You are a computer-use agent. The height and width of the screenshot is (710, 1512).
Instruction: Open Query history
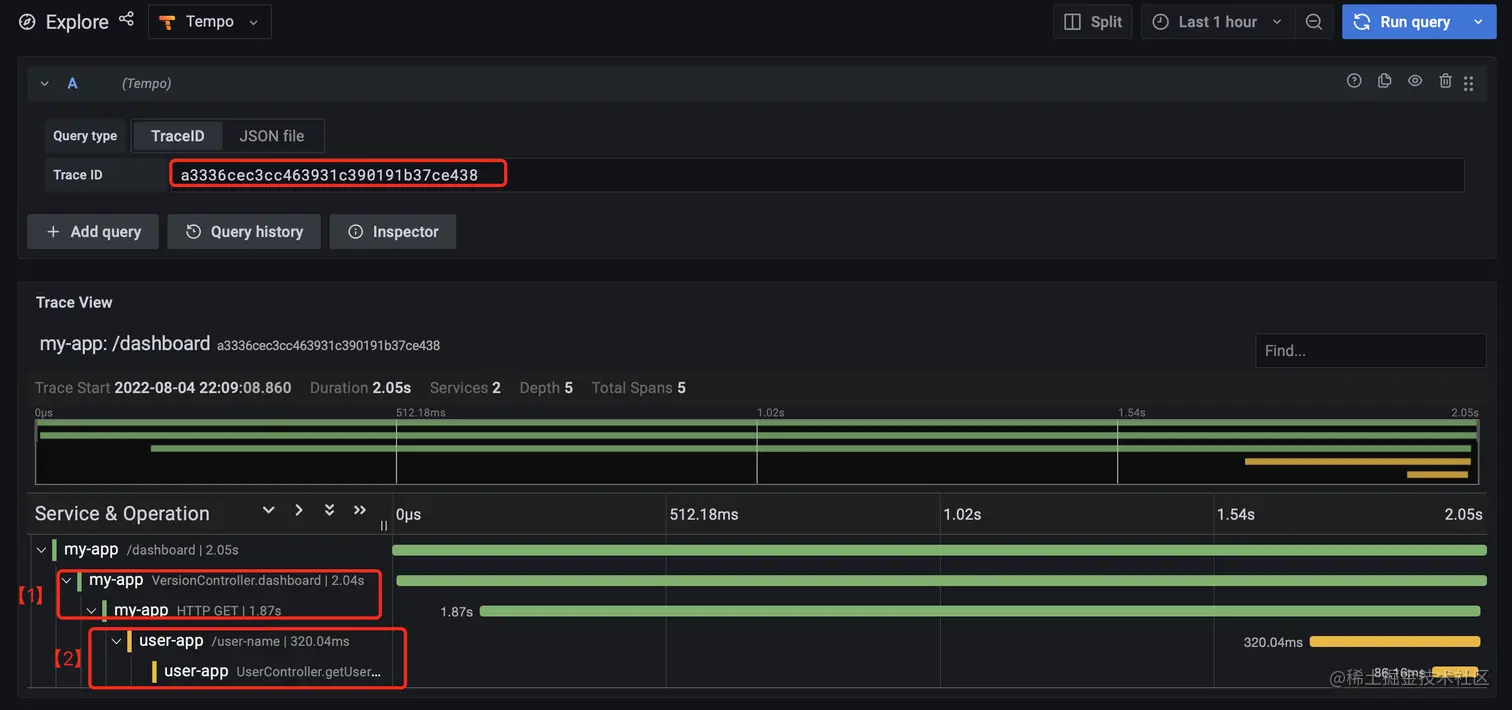click(x=244, y=231)
